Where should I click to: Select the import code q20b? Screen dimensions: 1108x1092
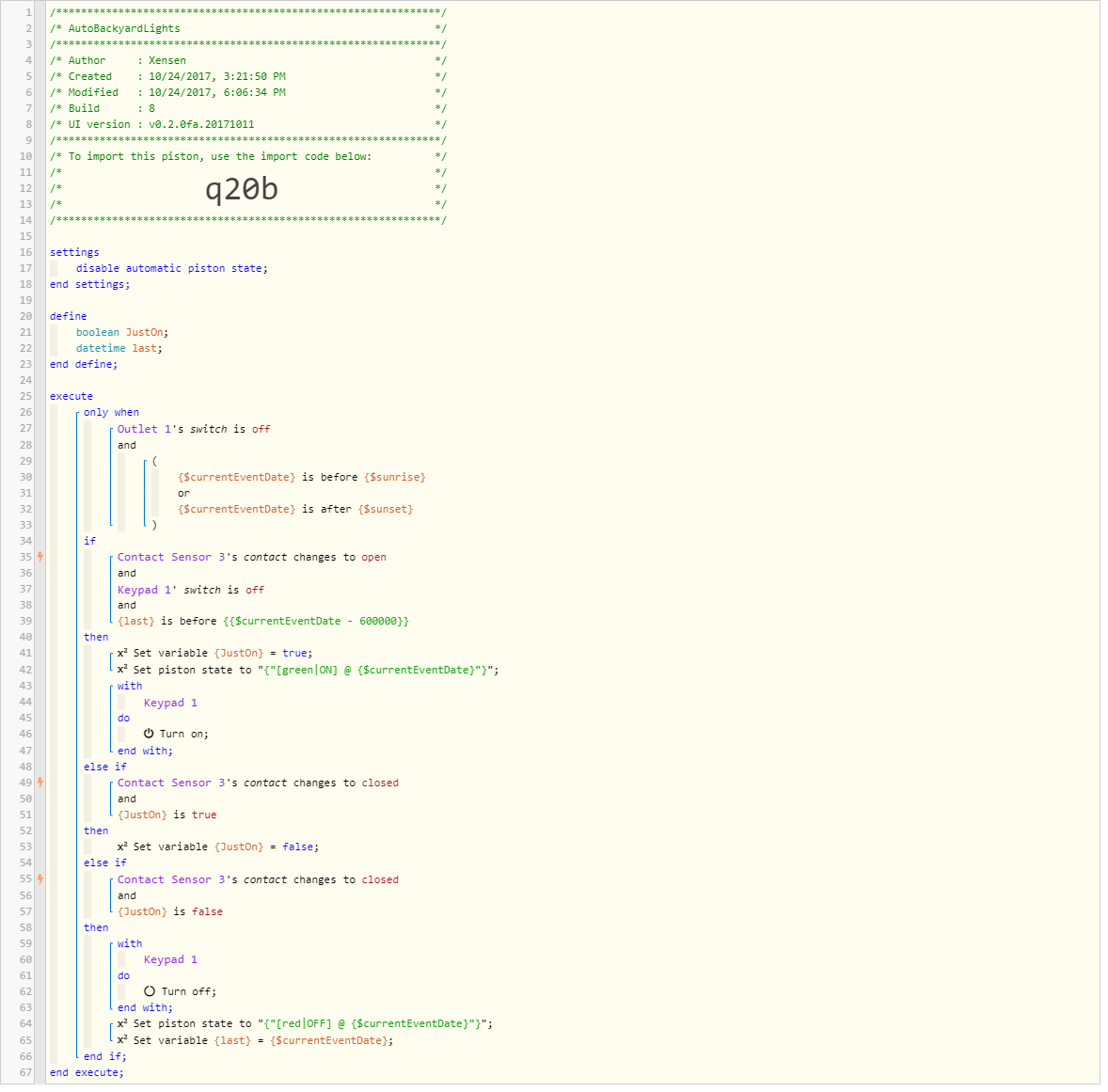[242, 189]
